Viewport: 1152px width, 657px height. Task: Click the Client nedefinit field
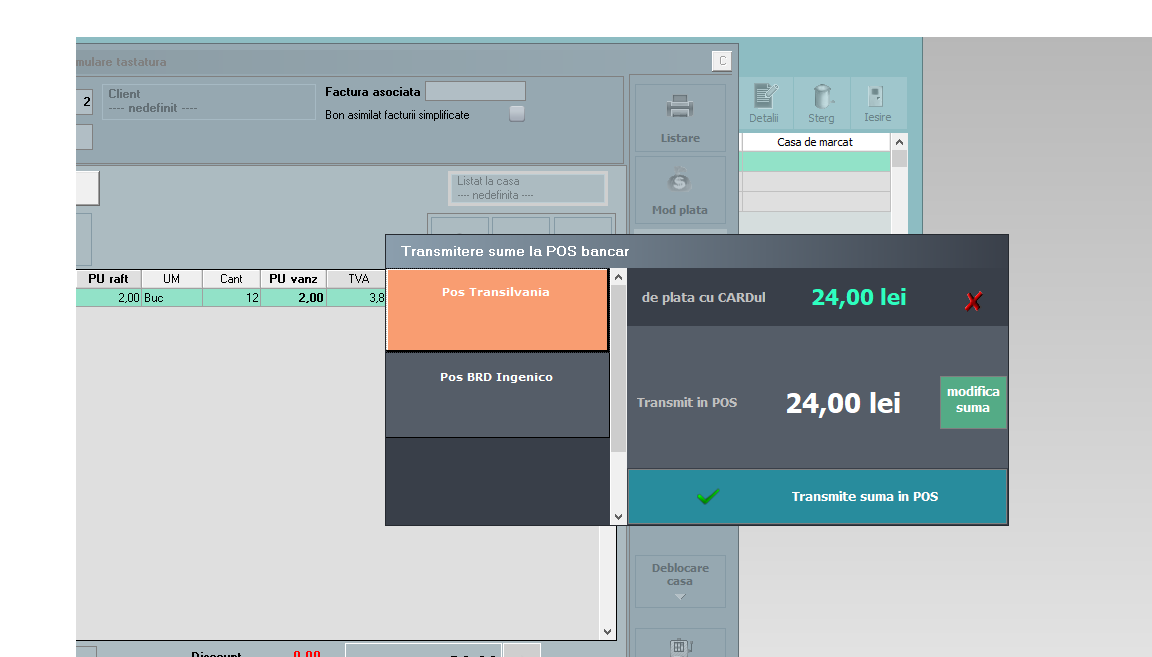pyautogui.click(x=209, y=101)
